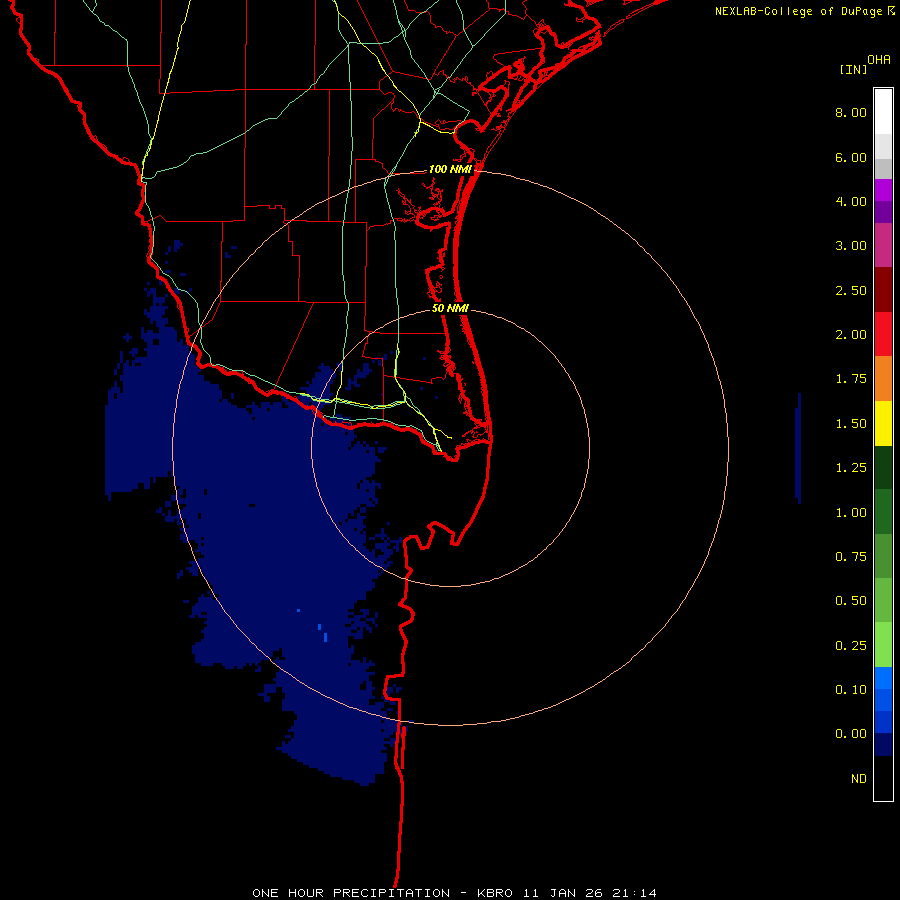Click the NEXLAB-College of DuPage credit text
Image resolution: width=900 pixels, height=900 pixels.
tap(804, 11)
